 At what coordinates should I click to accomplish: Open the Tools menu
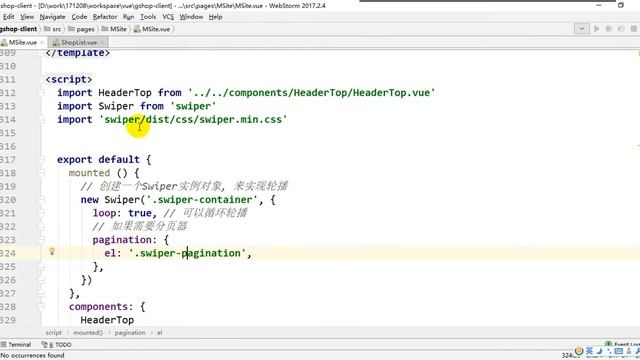point(148,17)
